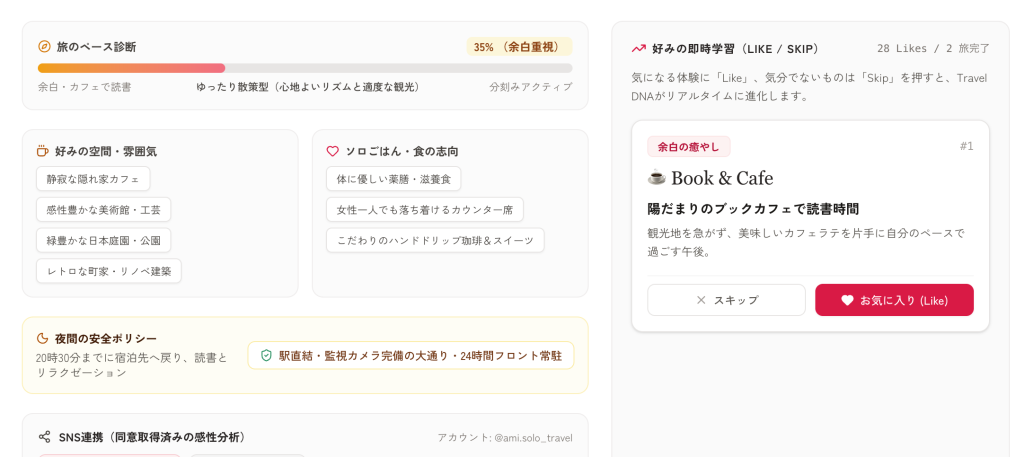Click the coffee emoji beside Book & Cafe
This screenshot has height=457, width=1024.
tap(656, 177)
